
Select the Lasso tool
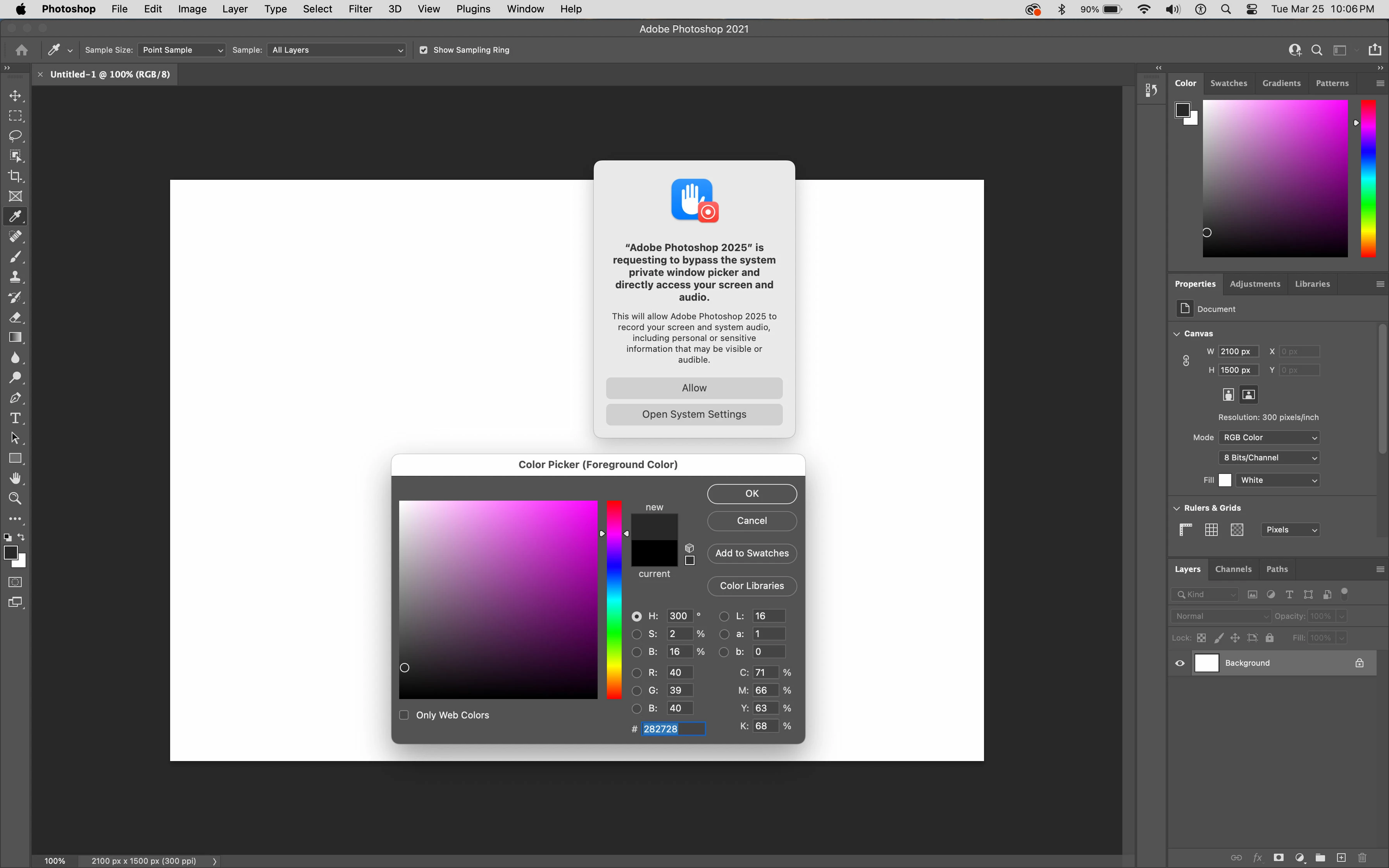point(16,136)
